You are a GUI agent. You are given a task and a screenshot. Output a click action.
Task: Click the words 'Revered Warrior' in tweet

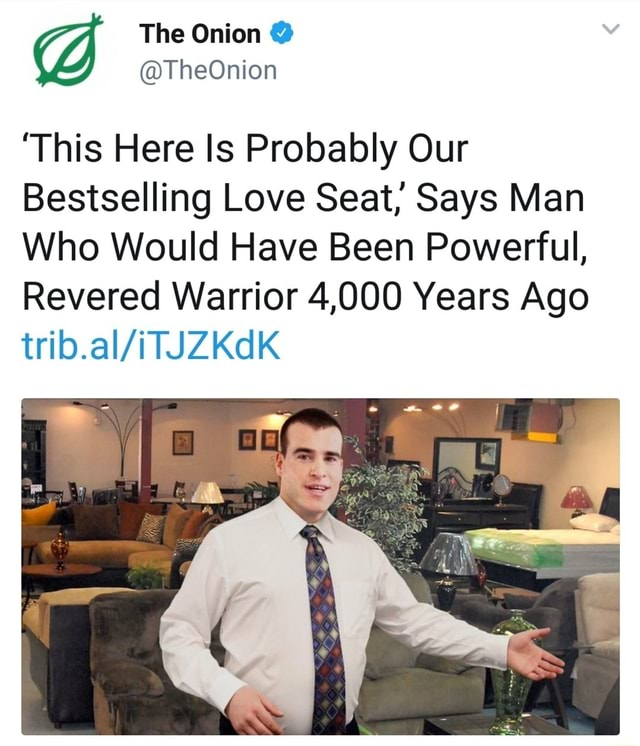pos(160,296)
